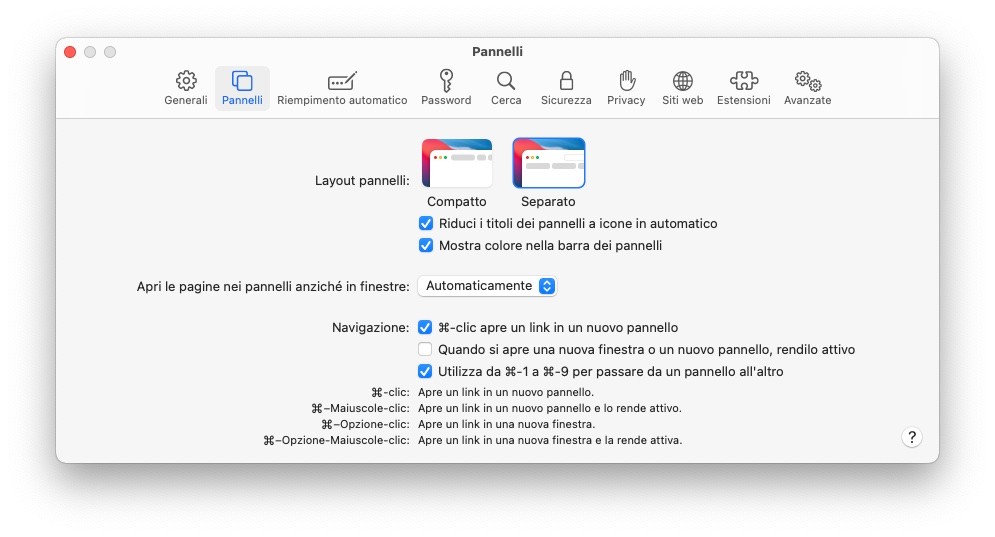Open the Privacy hand pane
Image resolution: width=995 pixels, height=537 pixels.
[626, 88]
